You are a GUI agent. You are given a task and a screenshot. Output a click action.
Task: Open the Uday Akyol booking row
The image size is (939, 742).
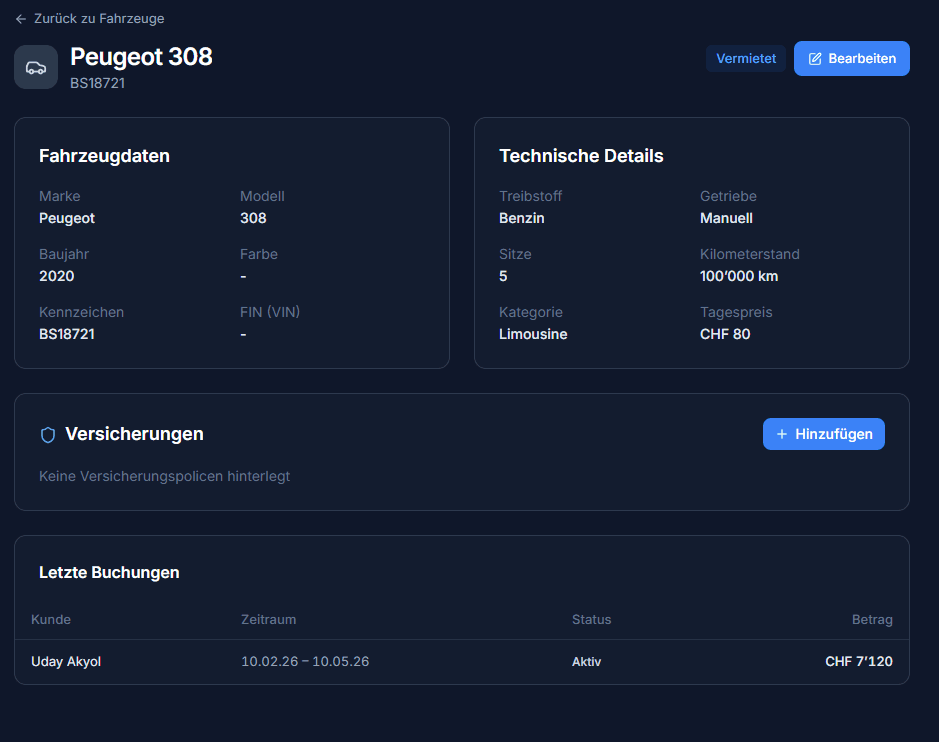coord(66,662)
